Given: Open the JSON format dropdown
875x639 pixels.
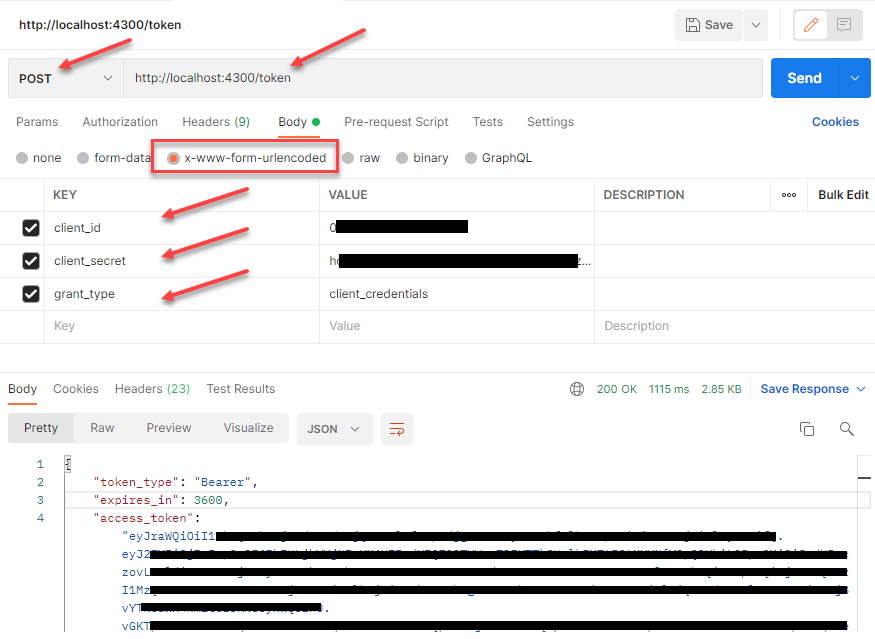Looking at the screenshot, I should [x=334, y=429].
